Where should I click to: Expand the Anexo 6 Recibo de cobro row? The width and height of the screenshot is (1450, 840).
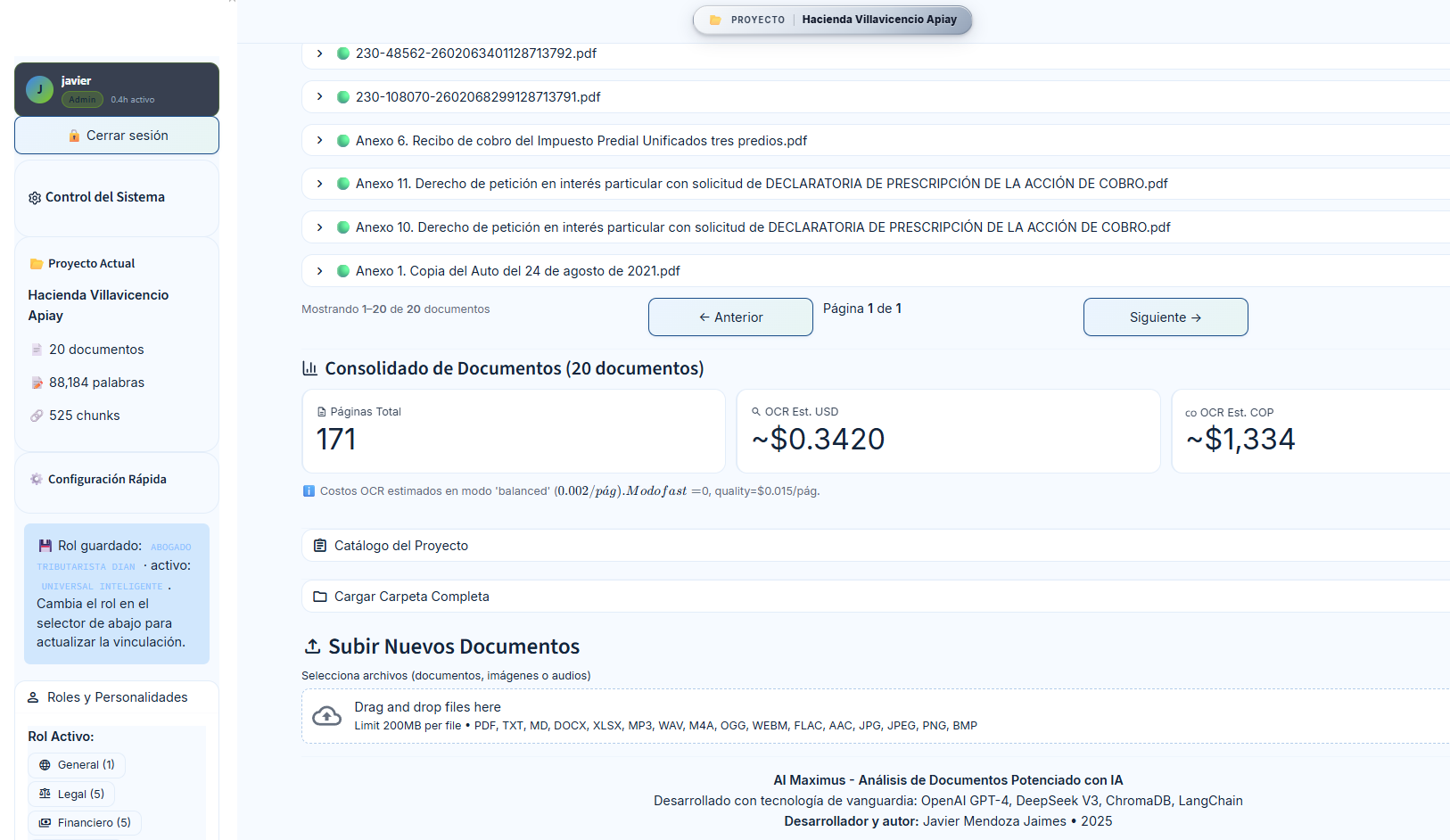click(876, 141)
